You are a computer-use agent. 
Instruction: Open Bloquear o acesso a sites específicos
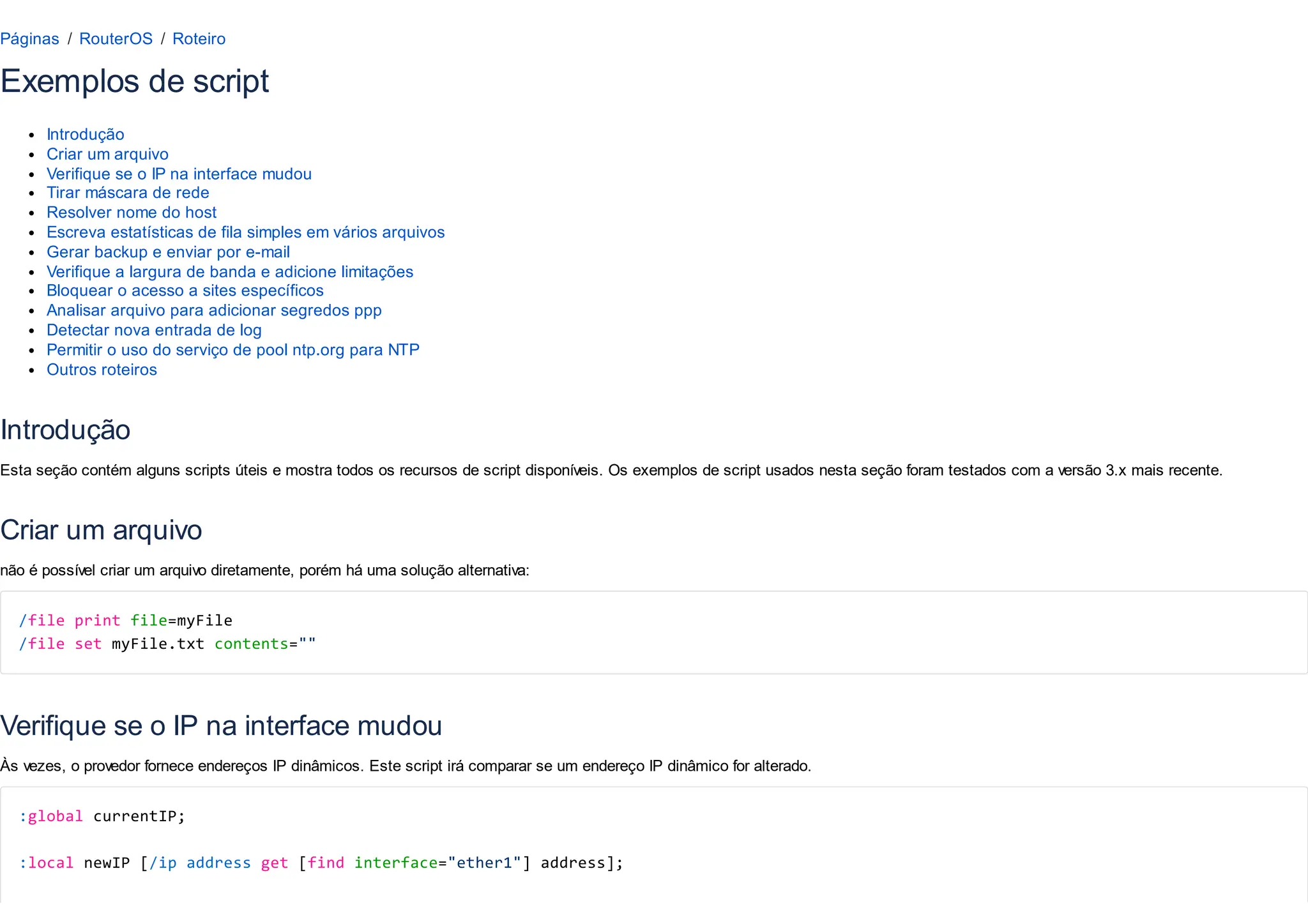[185, 291]
